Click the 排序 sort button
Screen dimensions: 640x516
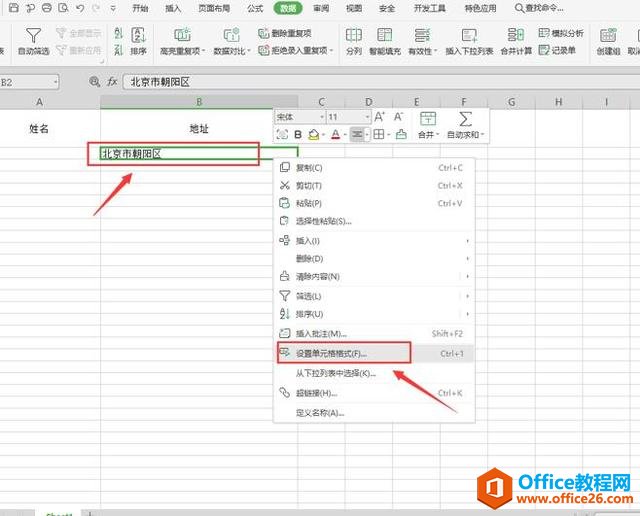(138, 41)
